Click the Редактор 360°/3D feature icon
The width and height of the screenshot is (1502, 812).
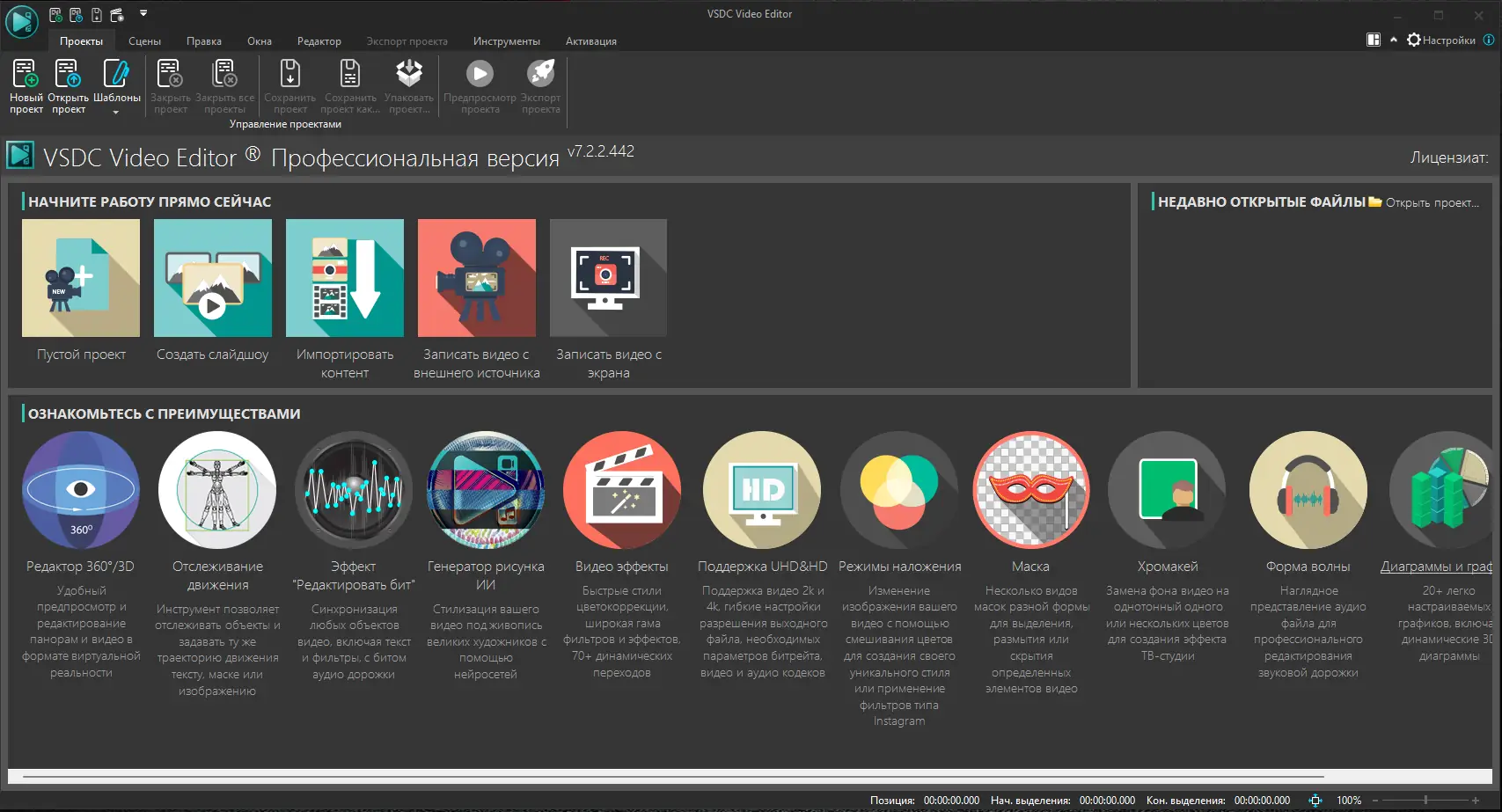(81, 490)
